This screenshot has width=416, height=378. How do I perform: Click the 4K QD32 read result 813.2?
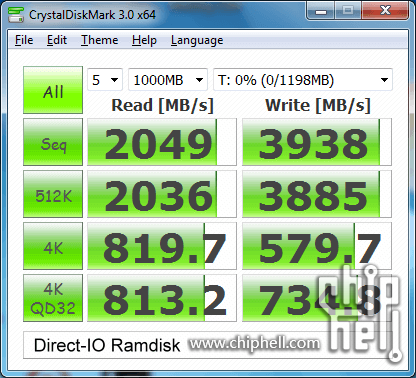(x=162, y=298)
